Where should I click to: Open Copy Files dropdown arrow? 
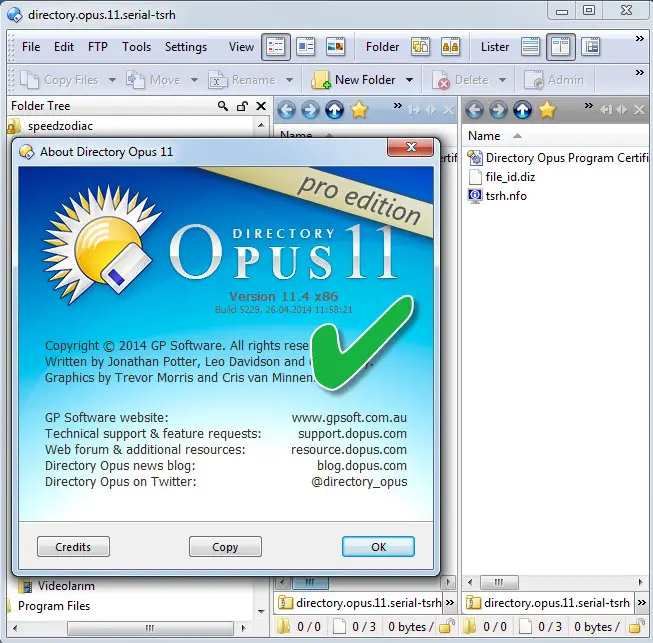click(112, 80)
